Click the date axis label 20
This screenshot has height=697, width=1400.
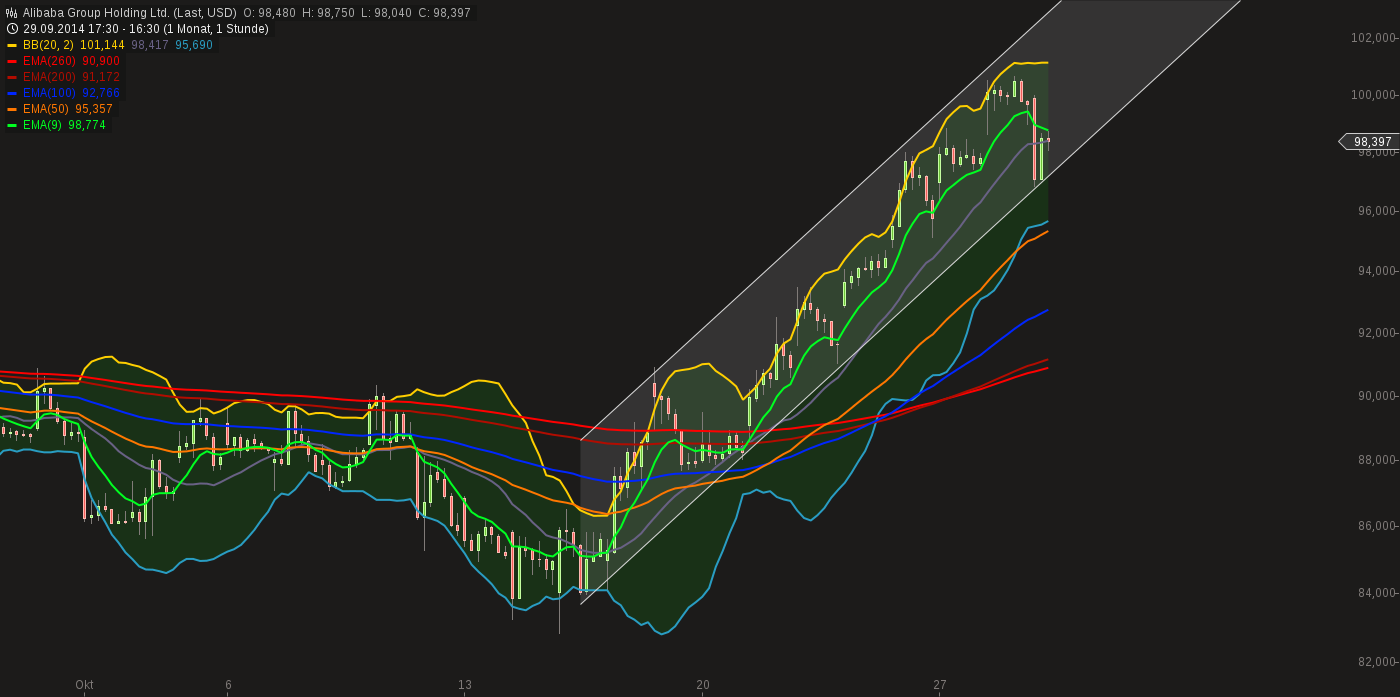click(x=703, y=685)
